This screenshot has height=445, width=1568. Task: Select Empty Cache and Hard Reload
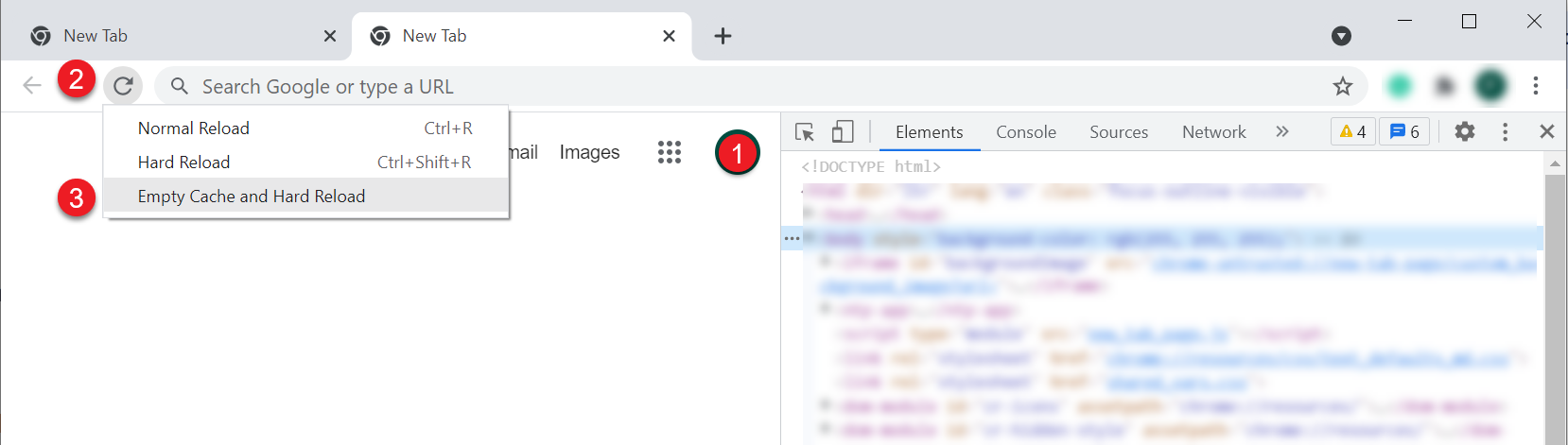pyautogui.click(x=252, y=197)
